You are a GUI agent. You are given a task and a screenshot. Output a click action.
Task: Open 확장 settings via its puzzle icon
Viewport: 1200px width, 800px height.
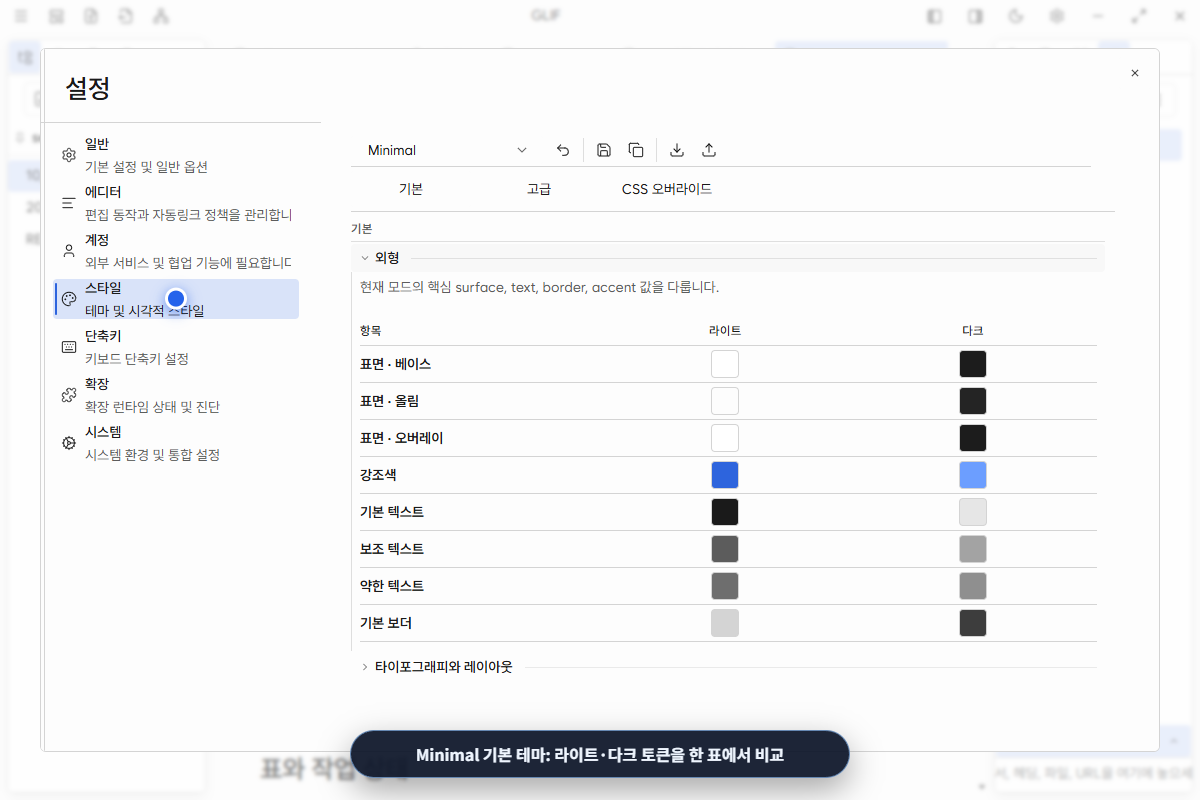[69, 395]
